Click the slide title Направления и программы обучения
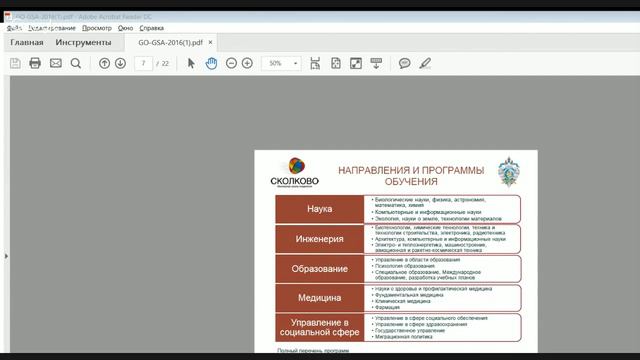Viewport: 640px width, 360px height. 411,176
